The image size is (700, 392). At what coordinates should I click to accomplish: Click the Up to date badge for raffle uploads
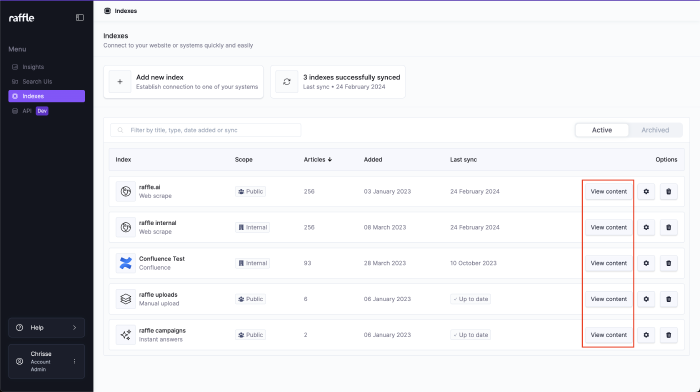tap(471, 299)
